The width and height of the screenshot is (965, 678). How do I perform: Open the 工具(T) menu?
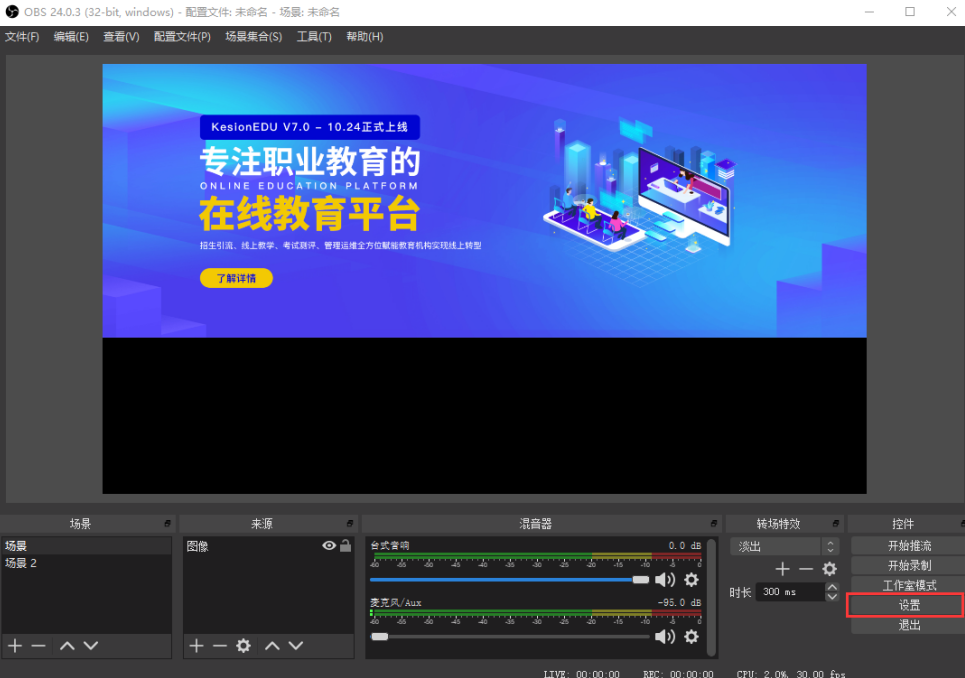coord(313,37)
